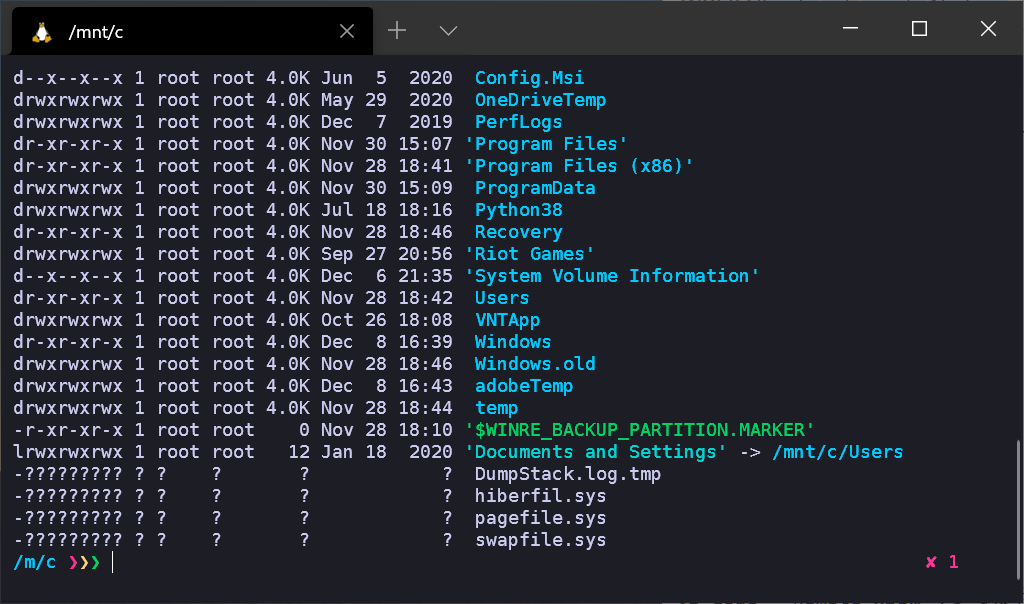Image resolution: width=1024 pixels, height=604 pixels.
Task: Maximize the terminal window
Action: [x=920, y=28]
